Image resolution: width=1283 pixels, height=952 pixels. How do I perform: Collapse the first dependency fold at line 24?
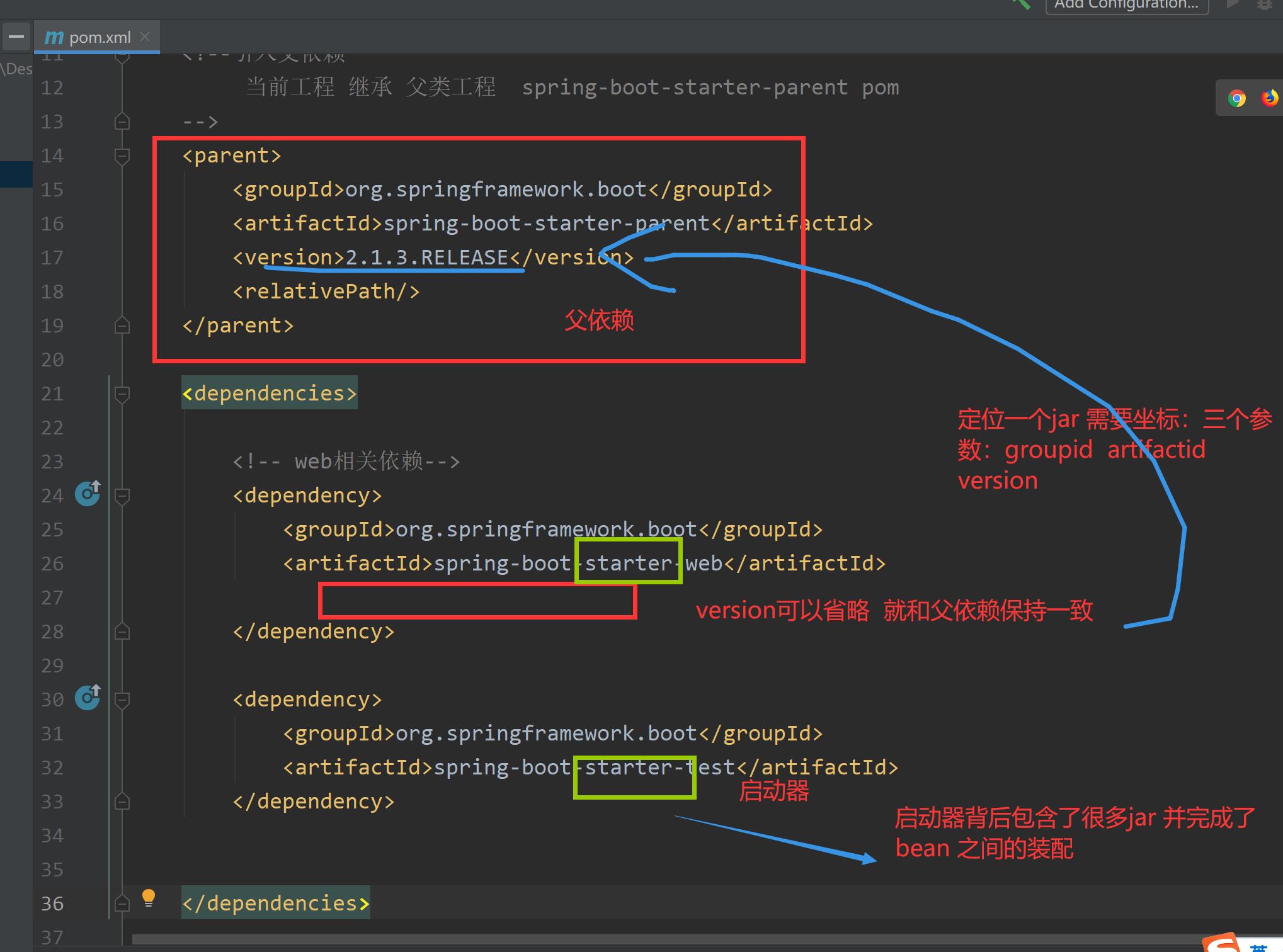coord(122,496)
